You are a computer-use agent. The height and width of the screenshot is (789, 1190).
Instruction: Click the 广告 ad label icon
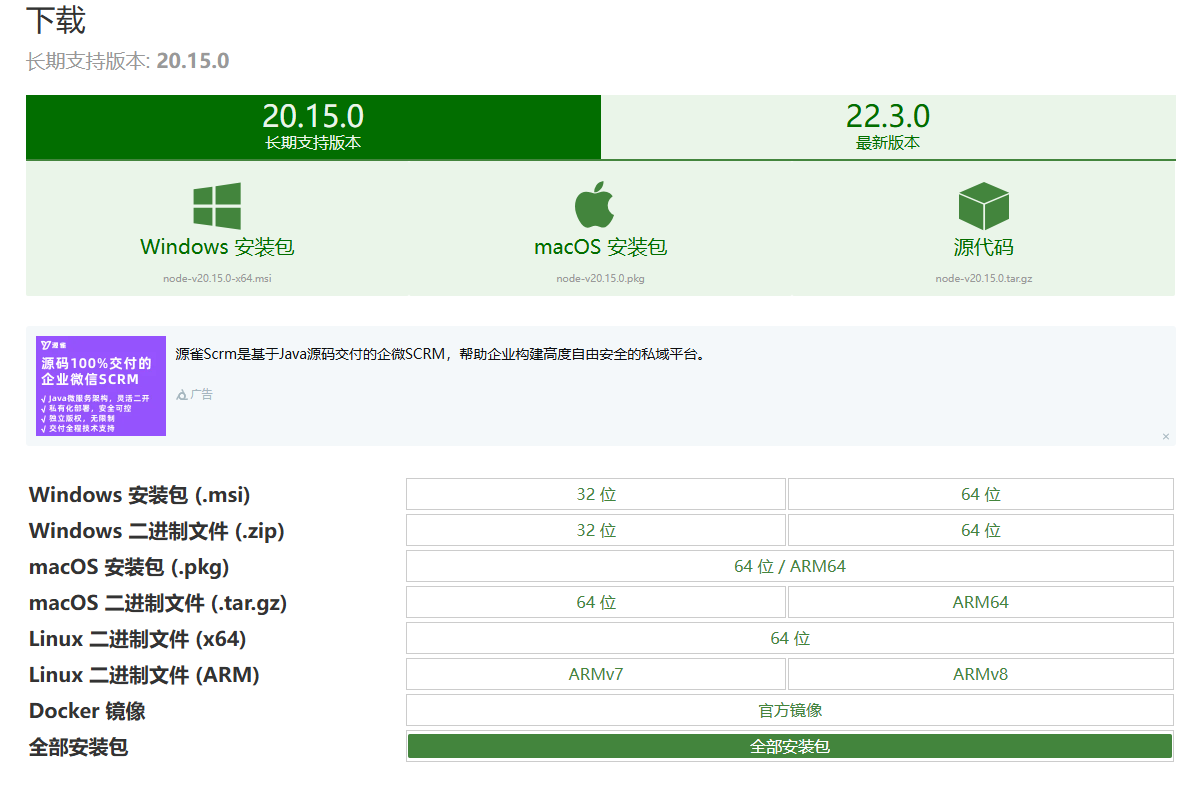(181, 394)
